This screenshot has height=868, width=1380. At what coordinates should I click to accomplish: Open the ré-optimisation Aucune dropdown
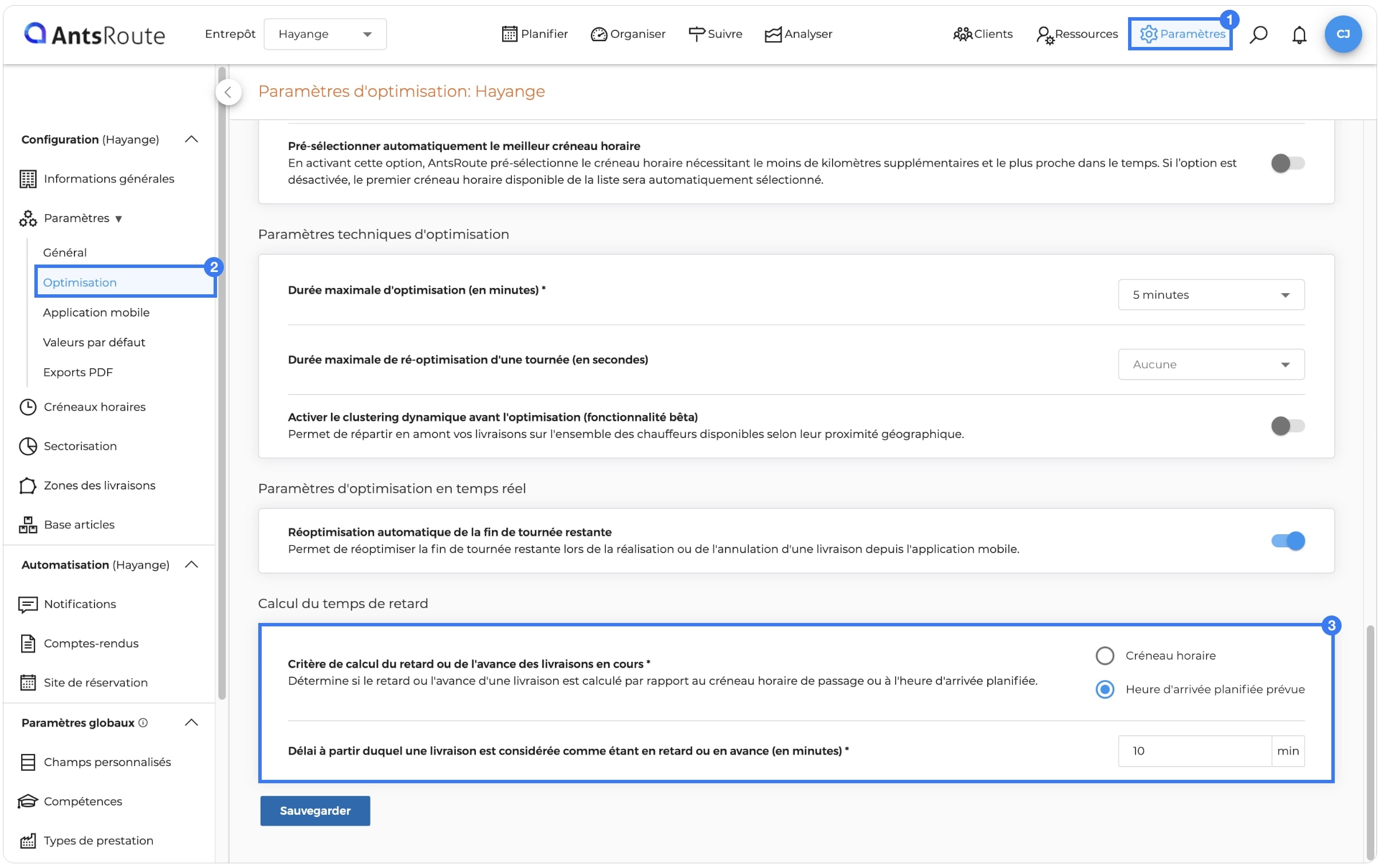pyautogui.click(x=1211, y=364)
